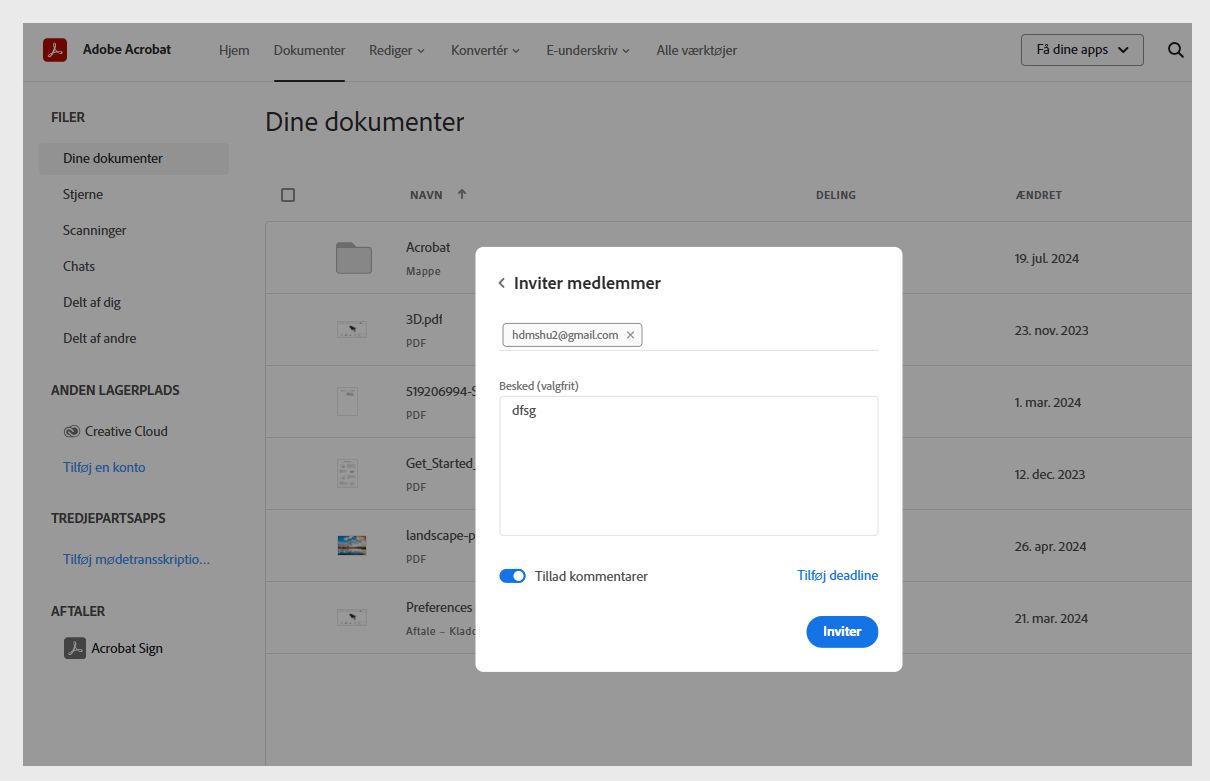Click the 3D.pdf file icon
Viewport: 1210px width, 781px height.
click(x=351, y=329)
